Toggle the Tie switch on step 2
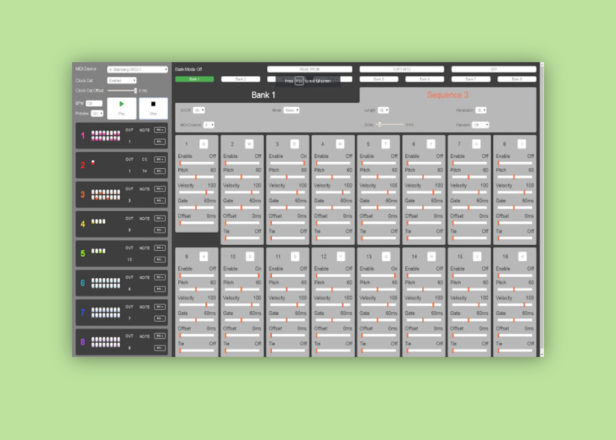 tap(242, 238)
